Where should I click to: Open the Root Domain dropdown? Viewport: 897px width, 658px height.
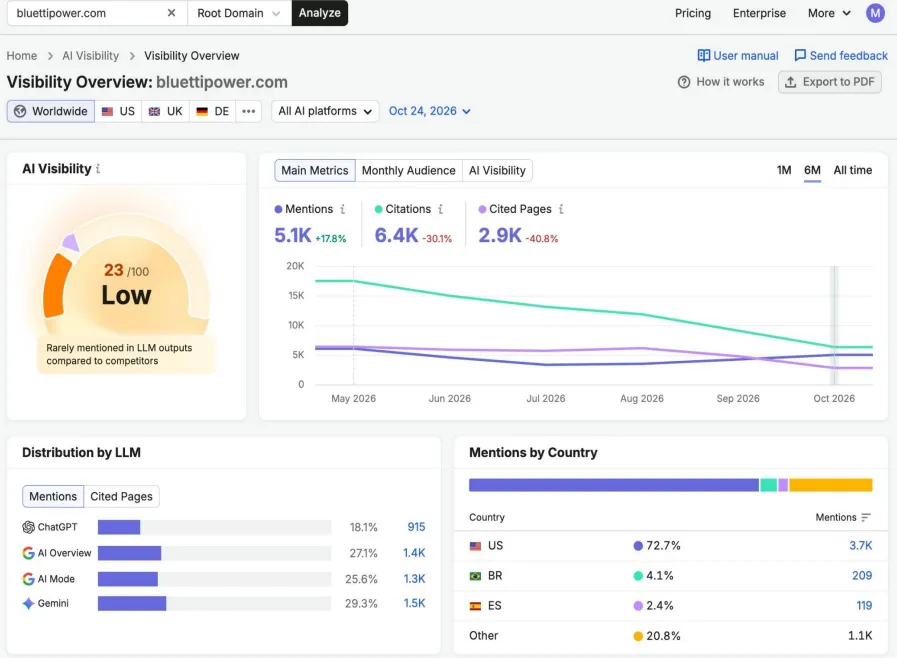tap(239, 13)
